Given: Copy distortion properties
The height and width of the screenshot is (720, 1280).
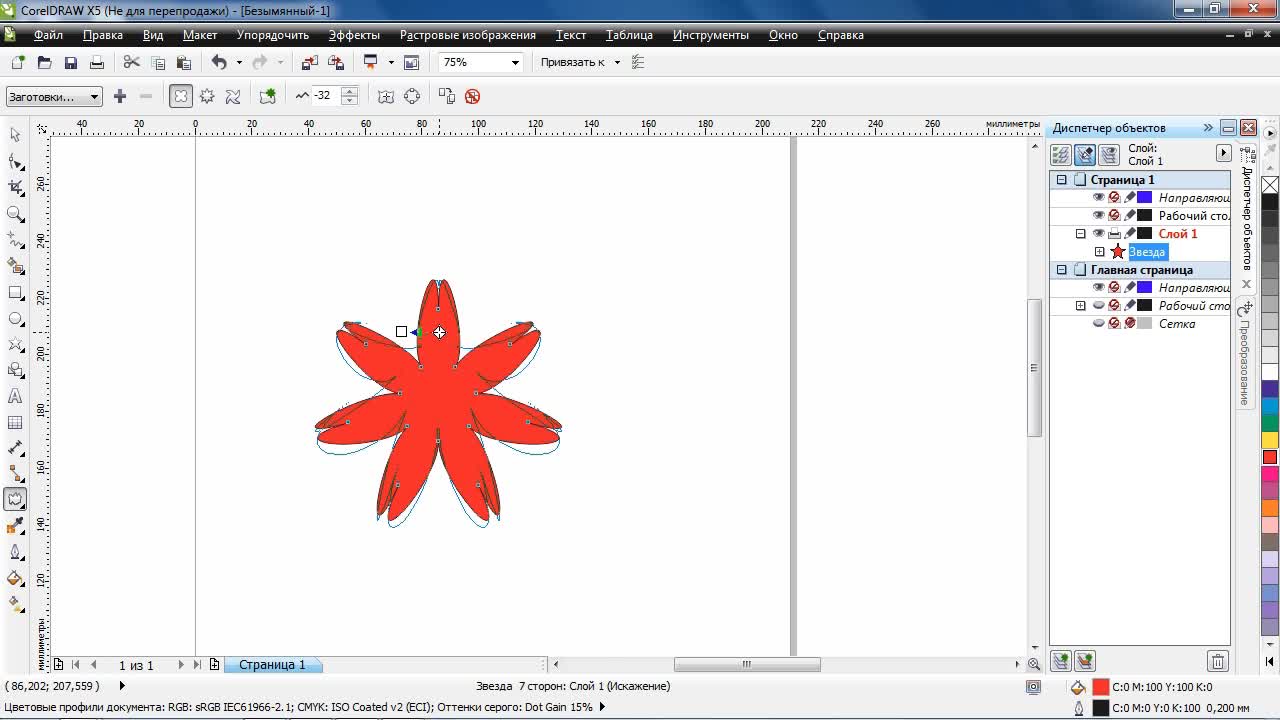Looking at the screenshot, I should pyautogui.click(x=447, y=96).
